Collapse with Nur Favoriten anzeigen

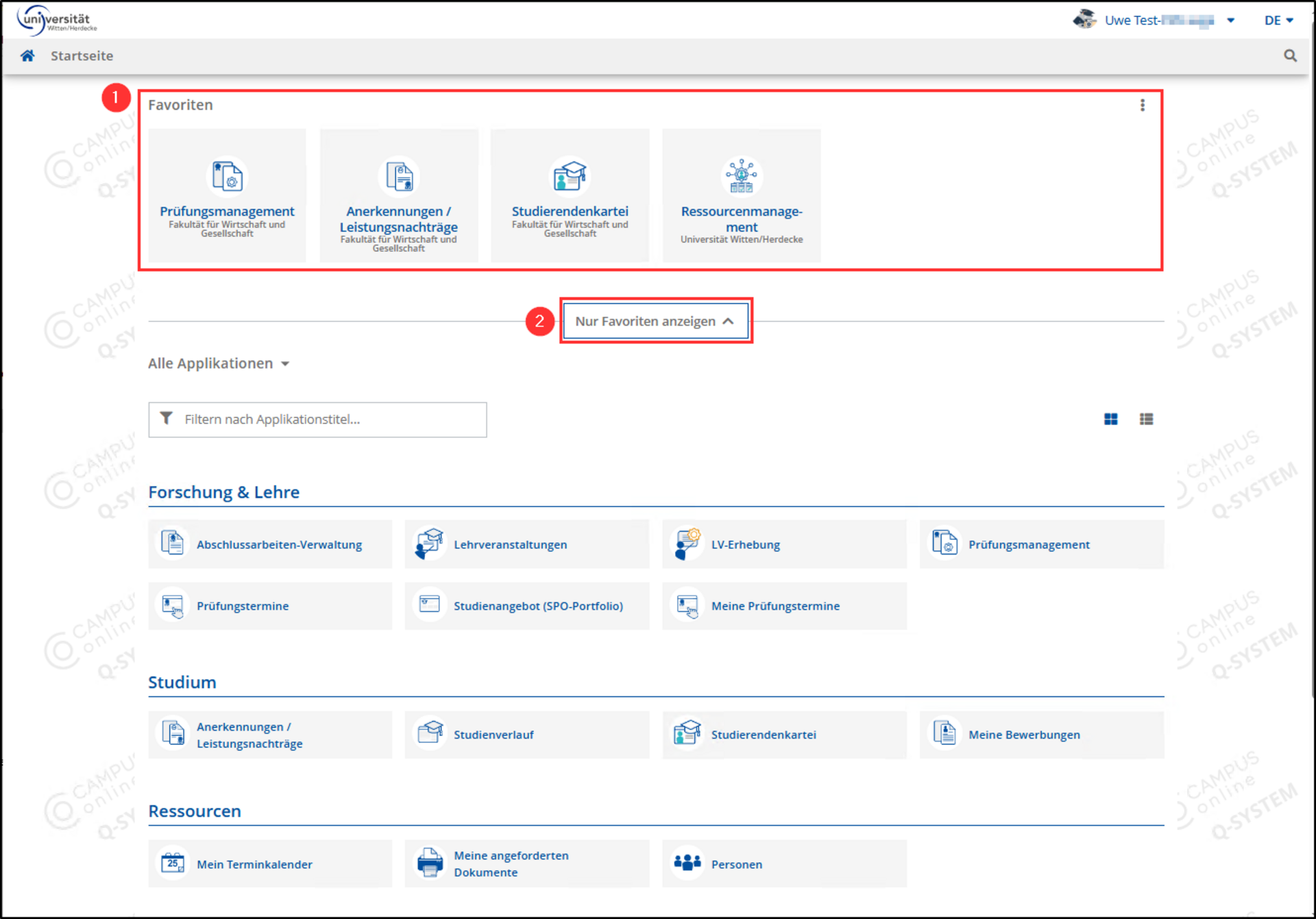pyautogui.click(x=655, y=321)
